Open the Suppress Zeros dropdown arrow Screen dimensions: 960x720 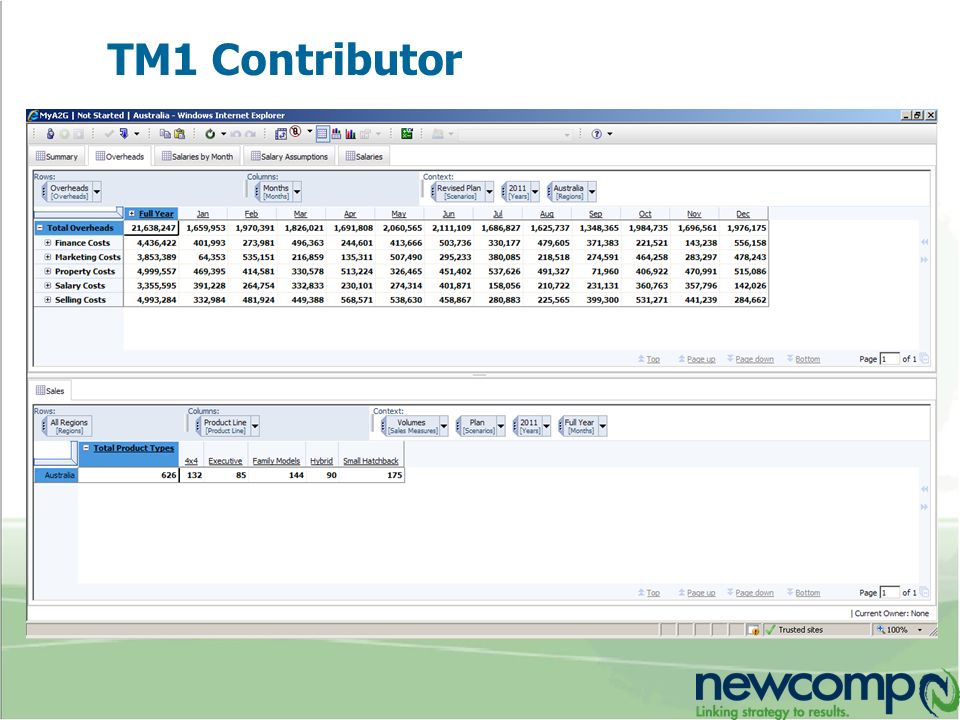point(309,132)
